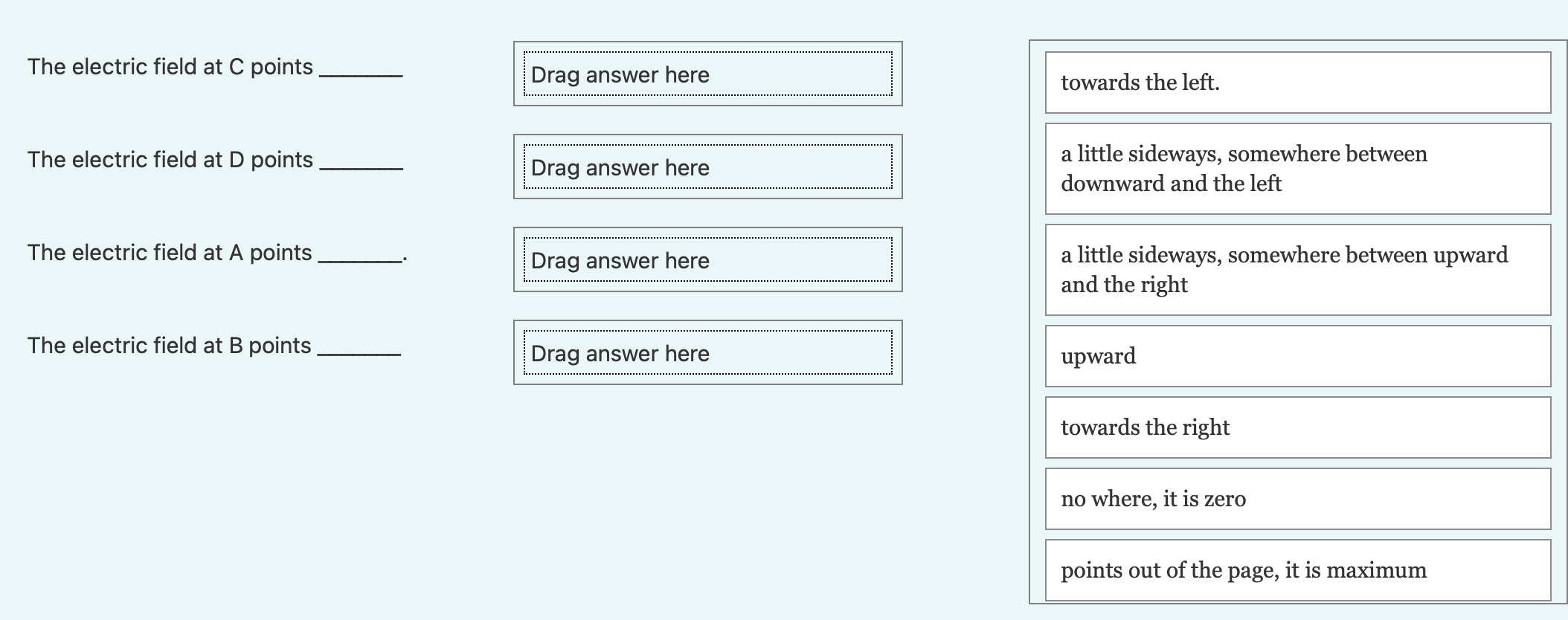The height and width of the screenshot is (620, 1568).
Task: Click the question text about electric field at D
Action: [171, 158]
